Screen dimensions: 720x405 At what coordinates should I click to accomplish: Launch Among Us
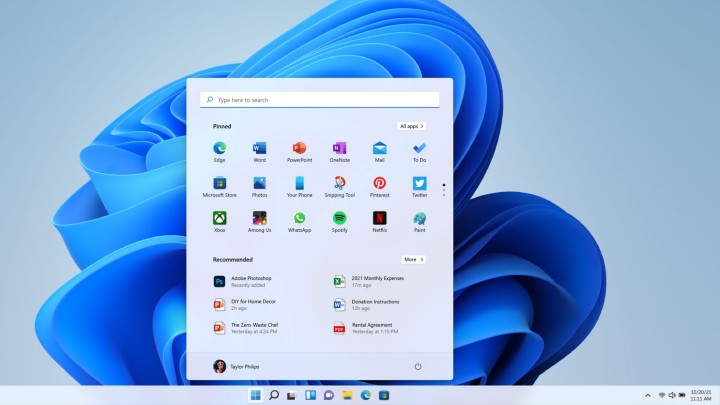[x=259, y=222]
